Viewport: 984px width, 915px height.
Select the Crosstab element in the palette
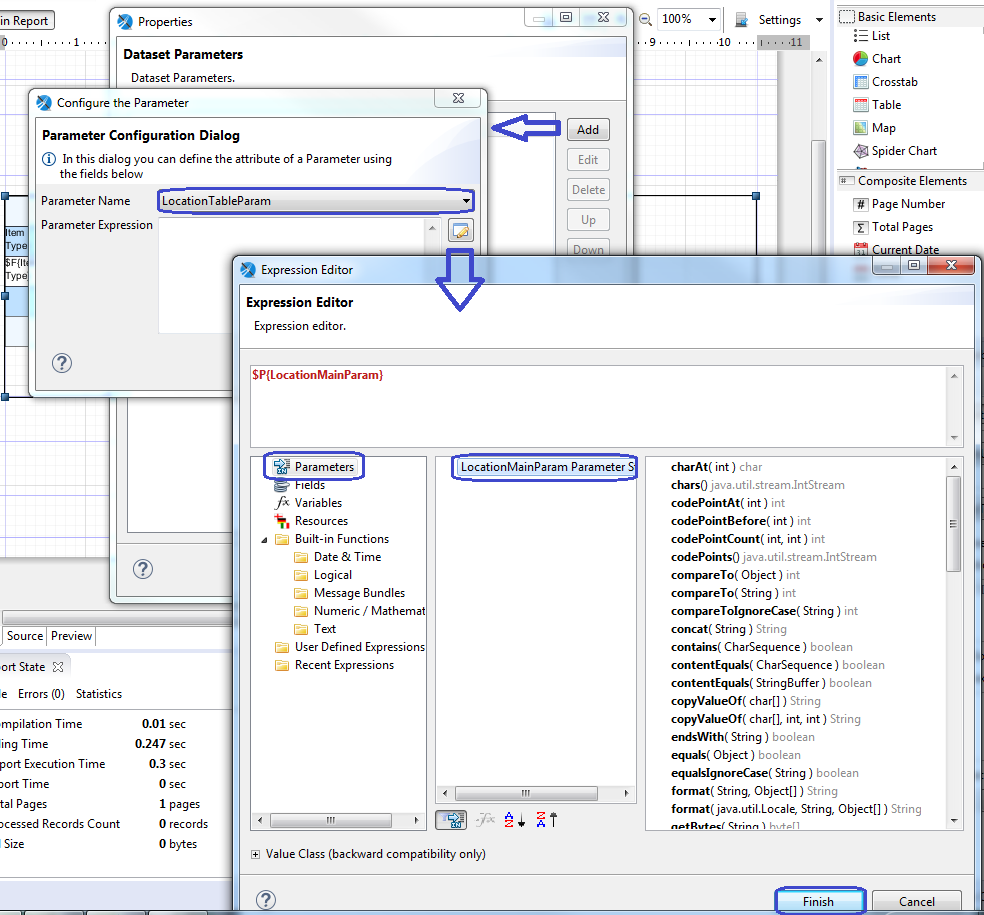885,82
